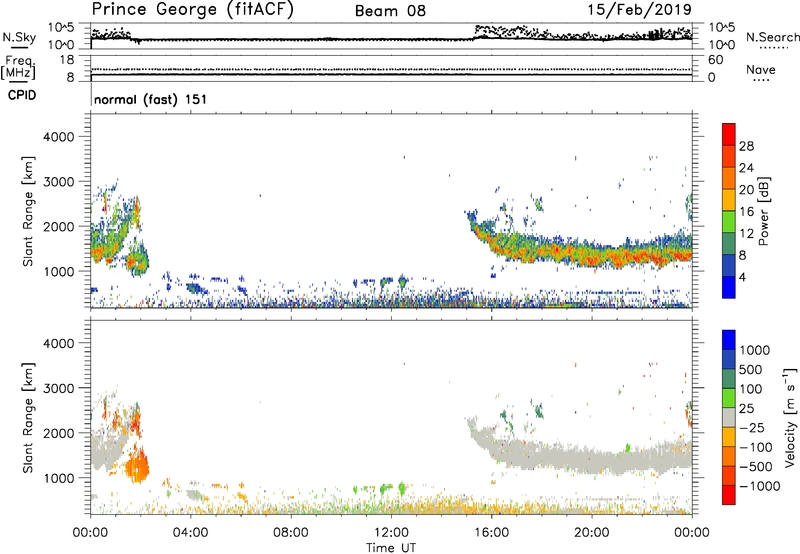800x554 pixels.
Task: Click the "Freq. [MHz]" axis label
Action: (20, 67)
